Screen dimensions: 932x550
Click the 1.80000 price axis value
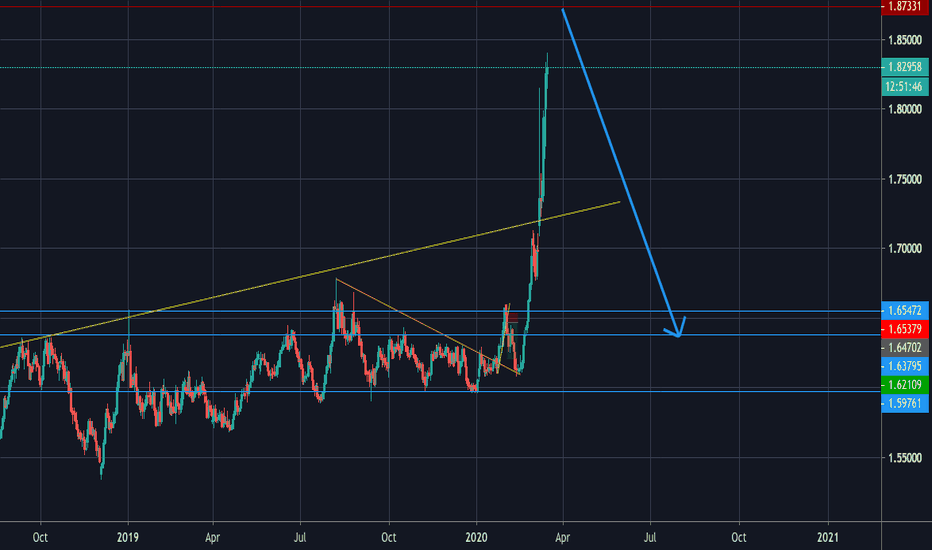click(x=905, y=109)
